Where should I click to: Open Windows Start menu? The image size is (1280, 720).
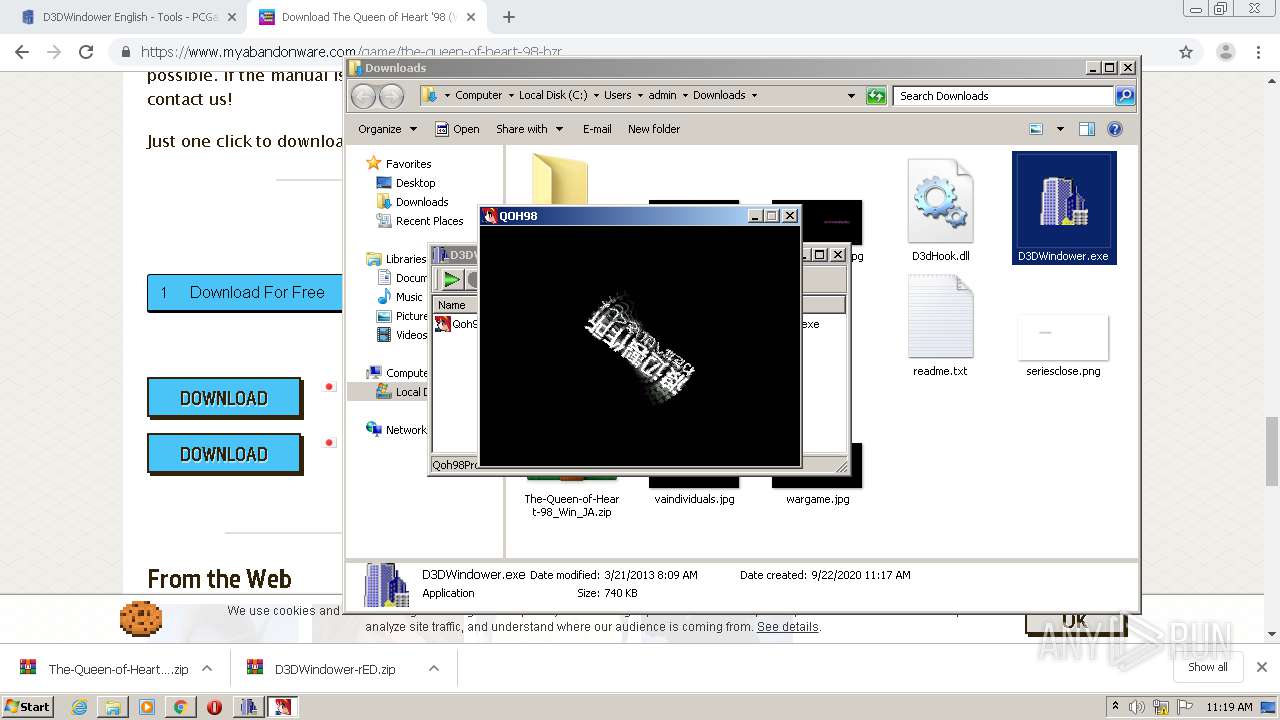(x=28, y=706)
